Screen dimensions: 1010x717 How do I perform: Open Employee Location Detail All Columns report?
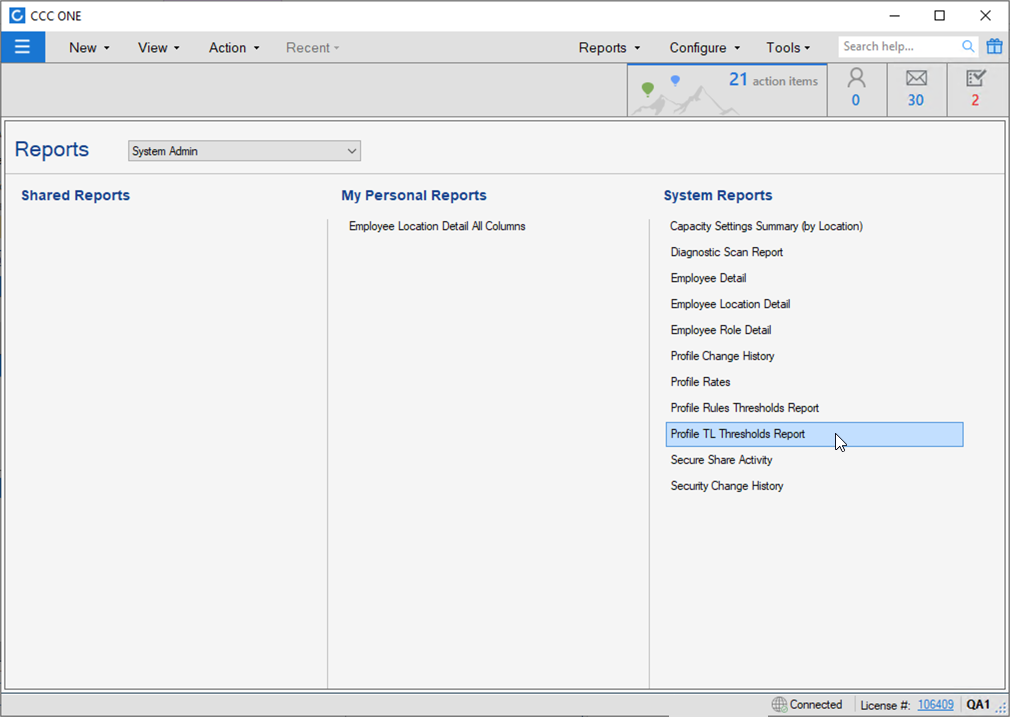point(437,226)
